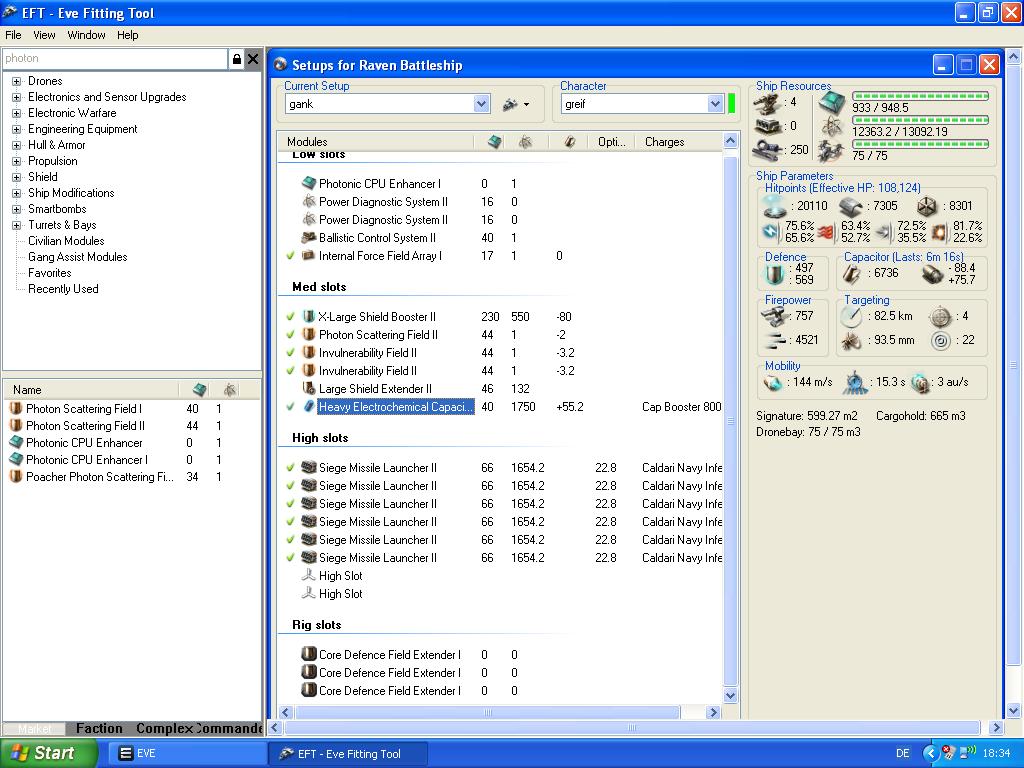Screen dimensions: 1024x768
Task: Click the photon search input field
Action: (x=115, y=59)
